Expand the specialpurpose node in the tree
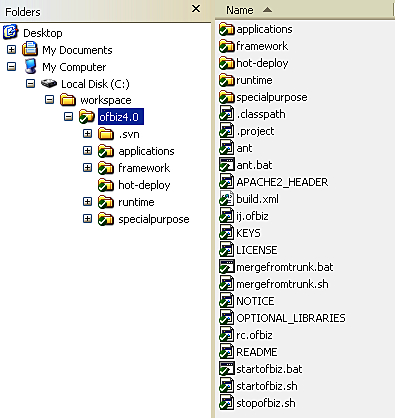 click(87, 219)
